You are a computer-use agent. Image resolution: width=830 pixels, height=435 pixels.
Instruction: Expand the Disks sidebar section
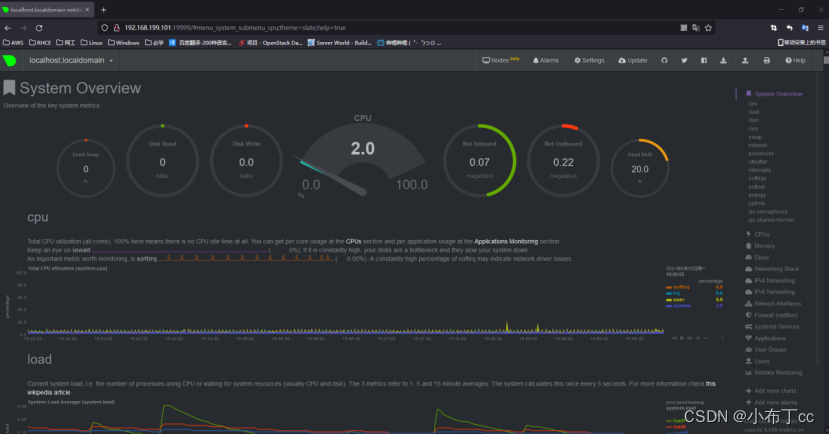pos(757,258)
